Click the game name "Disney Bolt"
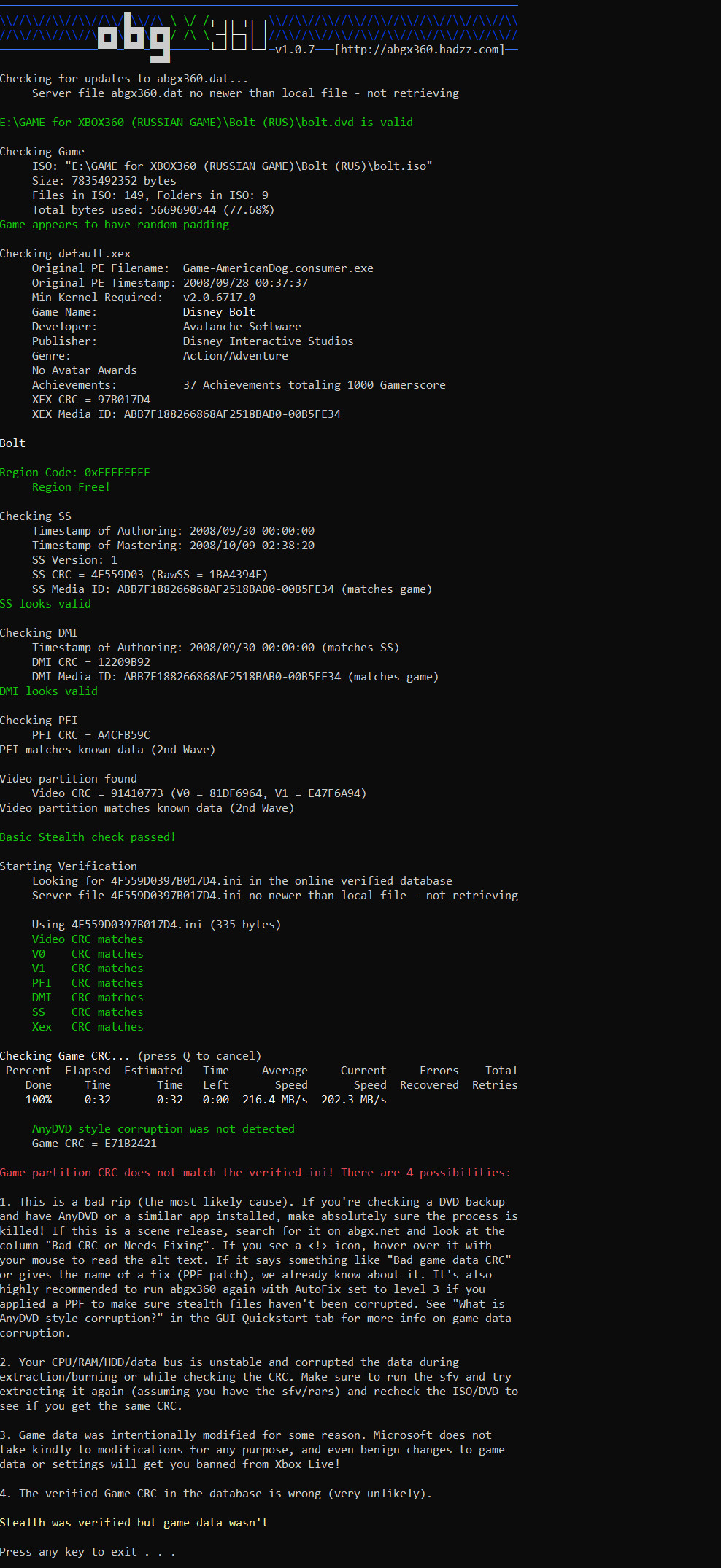 (219, 312)
